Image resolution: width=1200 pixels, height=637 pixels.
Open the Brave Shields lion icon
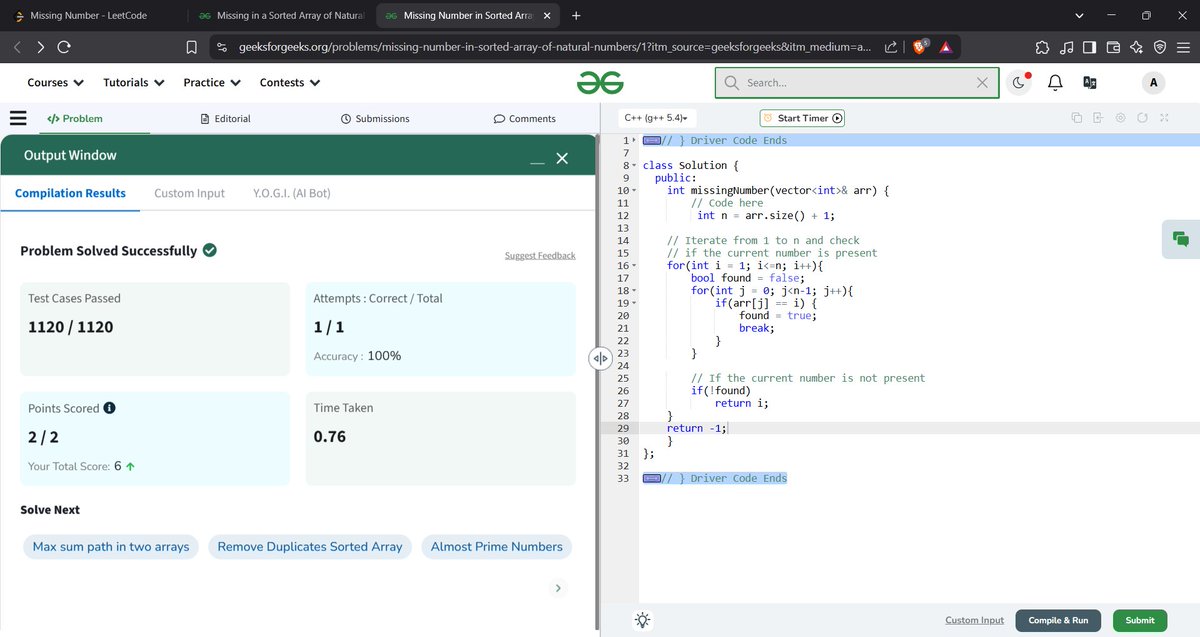pyautogui.click(x=920, y=47)
